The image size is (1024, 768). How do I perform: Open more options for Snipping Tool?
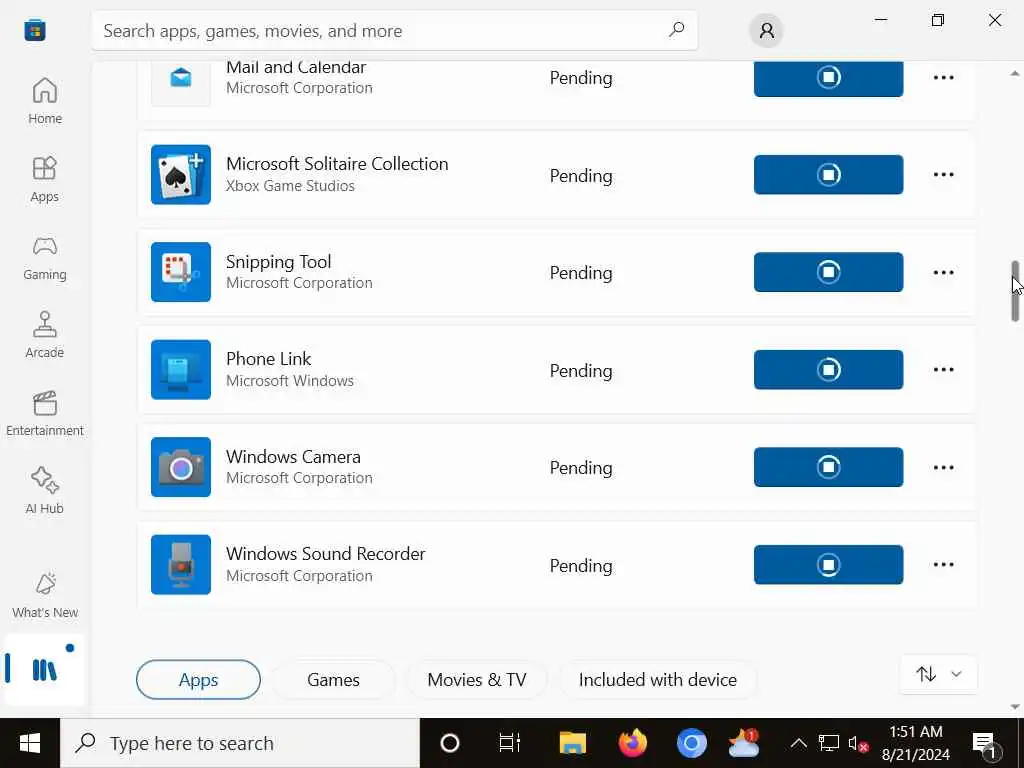[x=943, y=272]
